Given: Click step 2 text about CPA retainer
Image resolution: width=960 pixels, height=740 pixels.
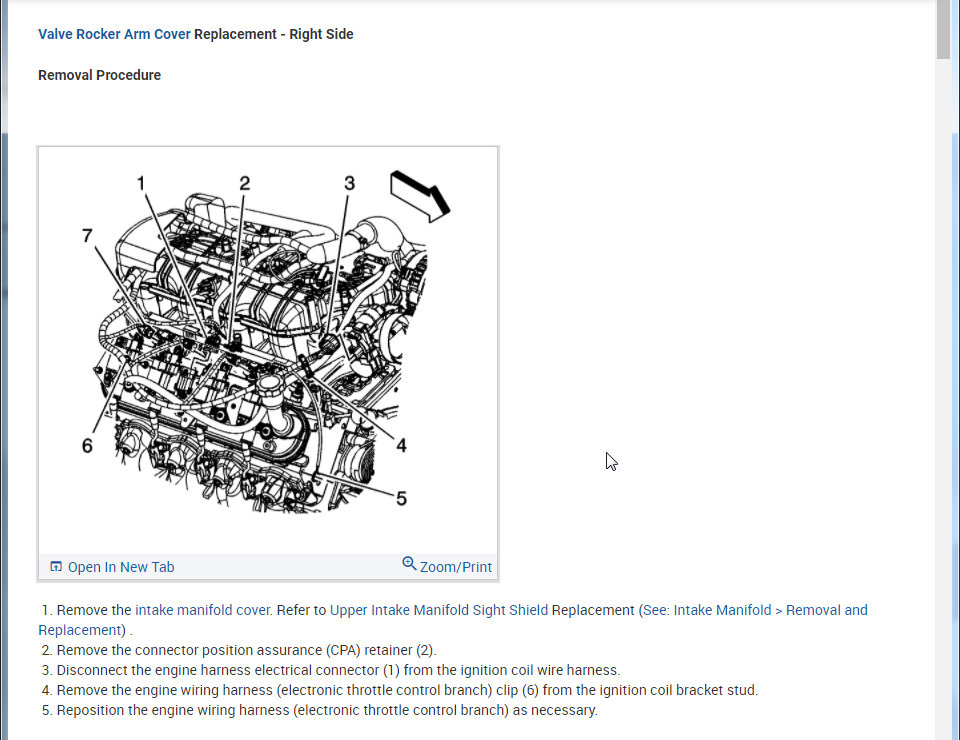Looking at the screenshot, I should coord(239,650).
